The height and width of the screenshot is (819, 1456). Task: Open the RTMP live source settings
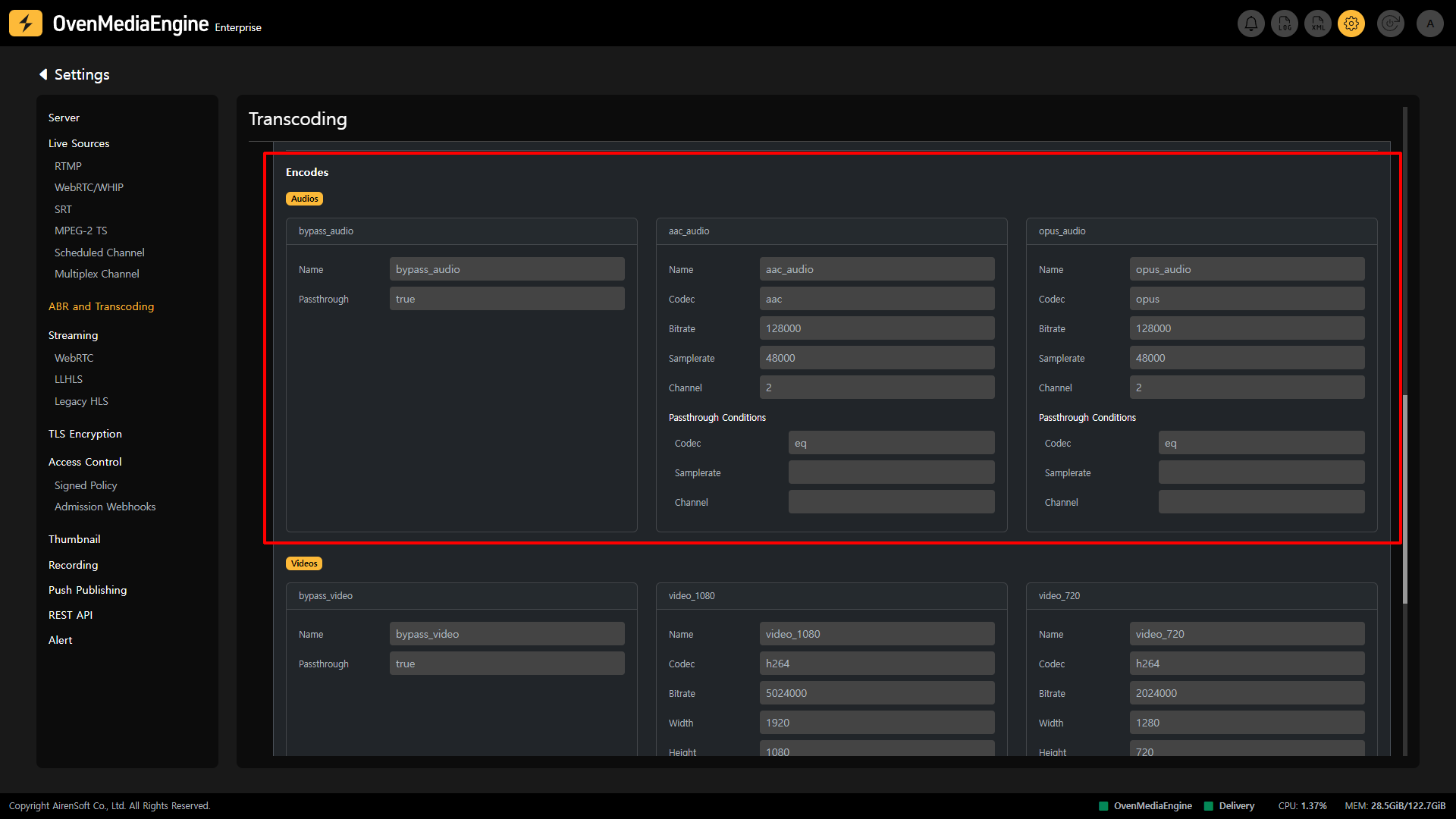coord(68,166)
